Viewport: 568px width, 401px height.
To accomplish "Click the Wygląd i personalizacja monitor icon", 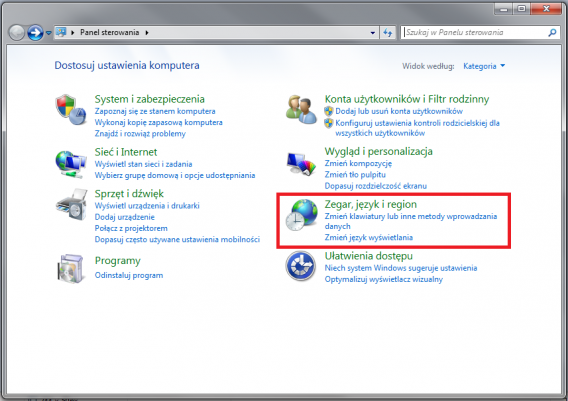I will [x=301, y=164].
